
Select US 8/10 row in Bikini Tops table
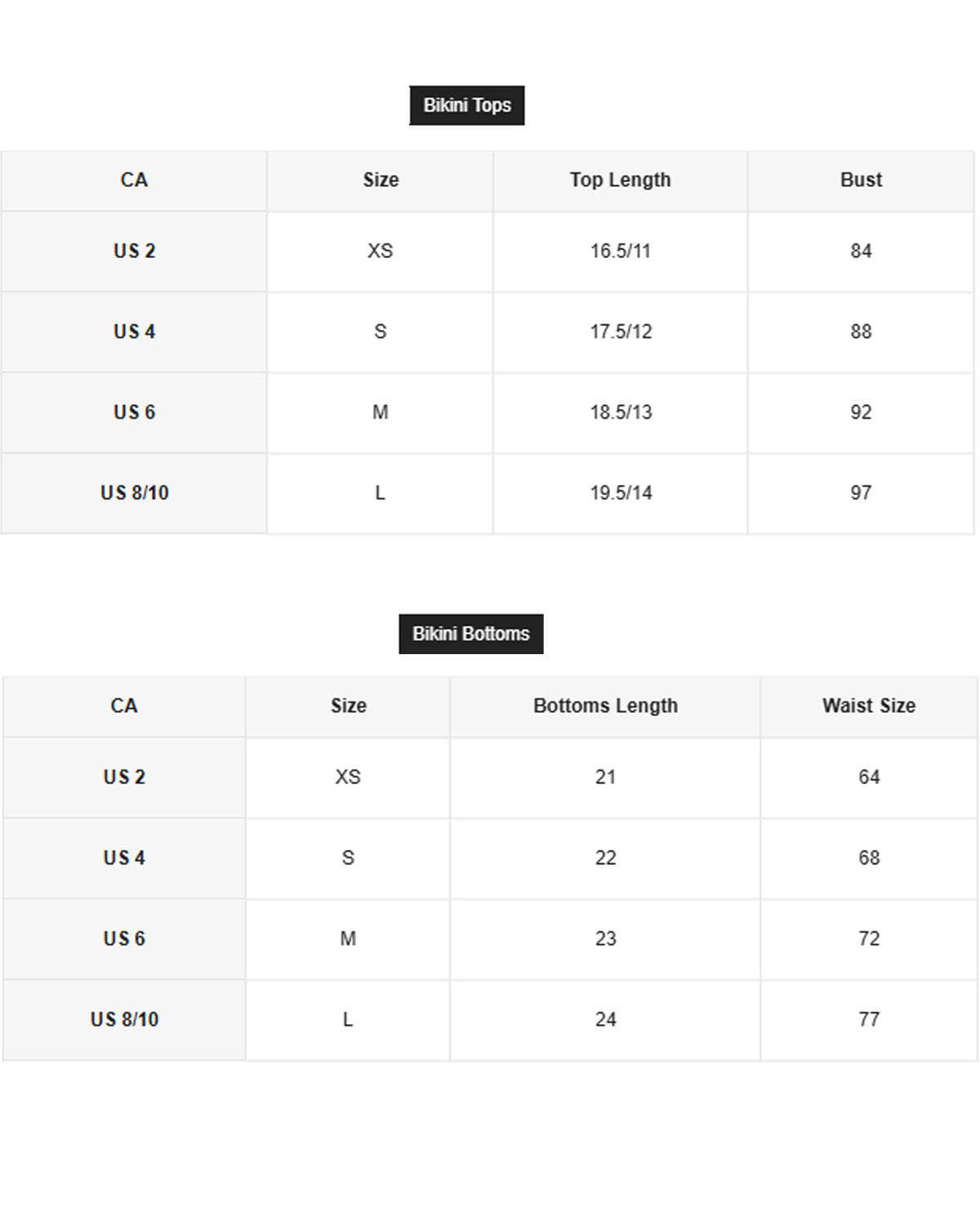pyautogui.click(x=488, y=493)
